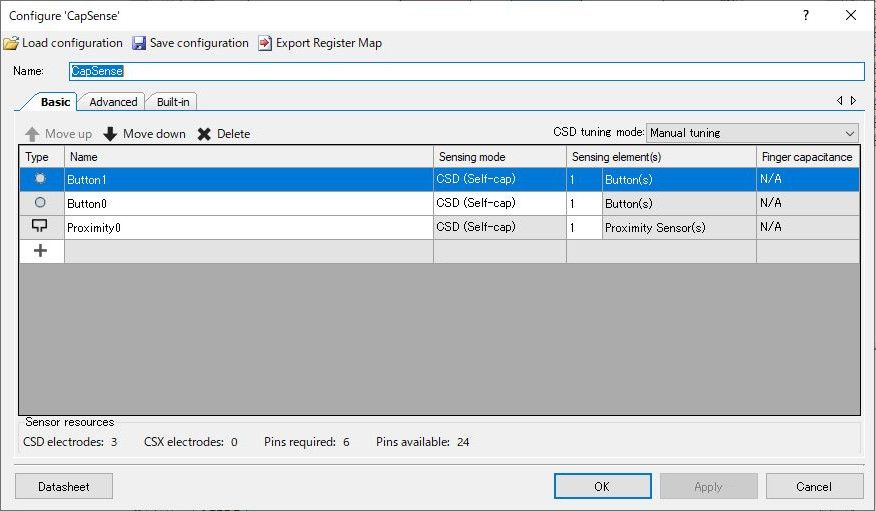Image resolution: width=876 pixels, height=511 pixels.
Task: Click Button0 row Button(s) cell
Action: click(679, 203)
